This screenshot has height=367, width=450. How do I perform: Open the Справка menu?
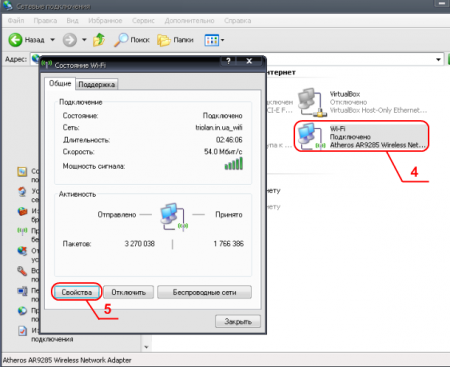tap(237, 21)
